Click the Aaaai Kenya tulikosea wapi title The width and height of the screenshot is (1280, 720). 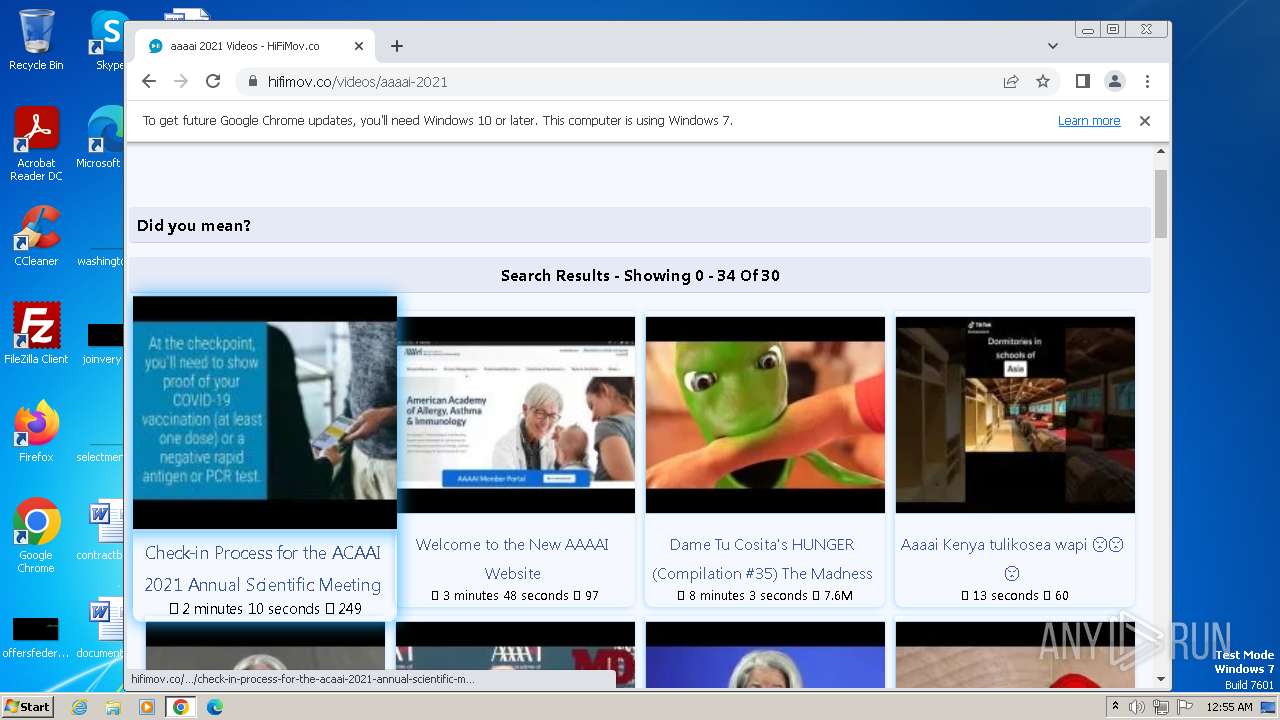[1012, 559]
